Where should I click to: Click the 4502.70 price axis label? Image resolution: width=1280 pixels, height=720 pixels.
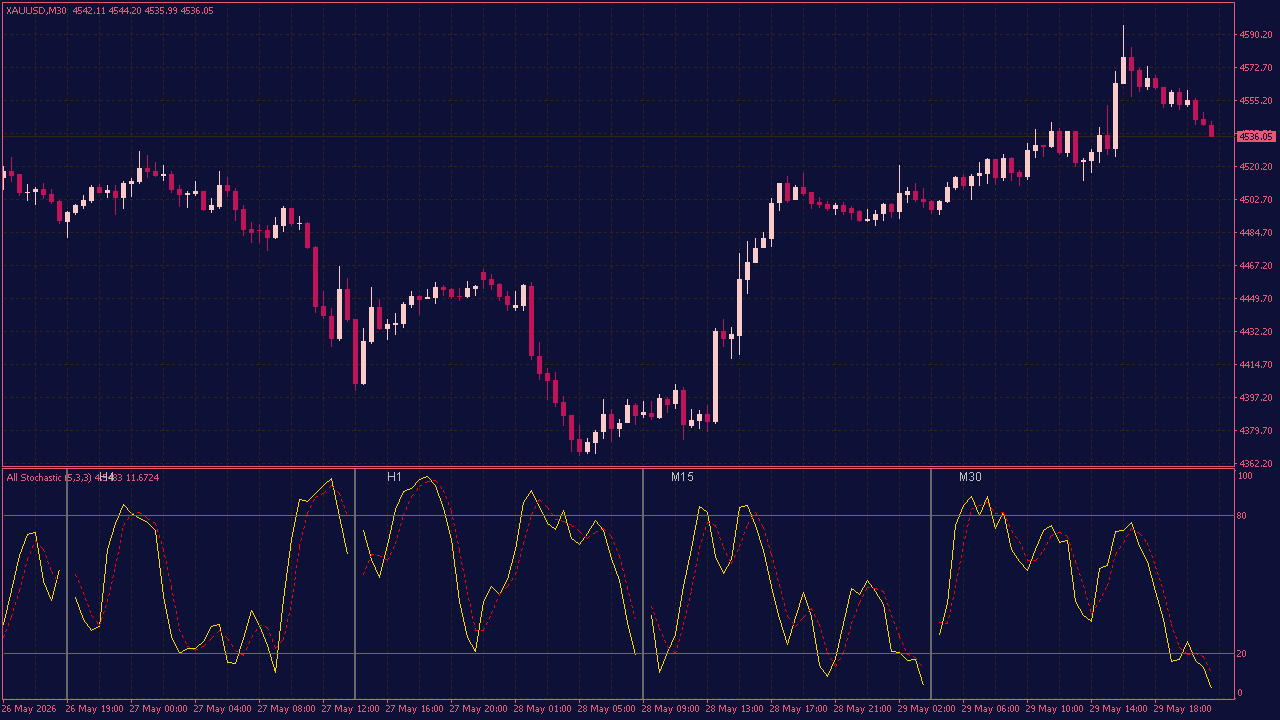(x=1256, y=200)
